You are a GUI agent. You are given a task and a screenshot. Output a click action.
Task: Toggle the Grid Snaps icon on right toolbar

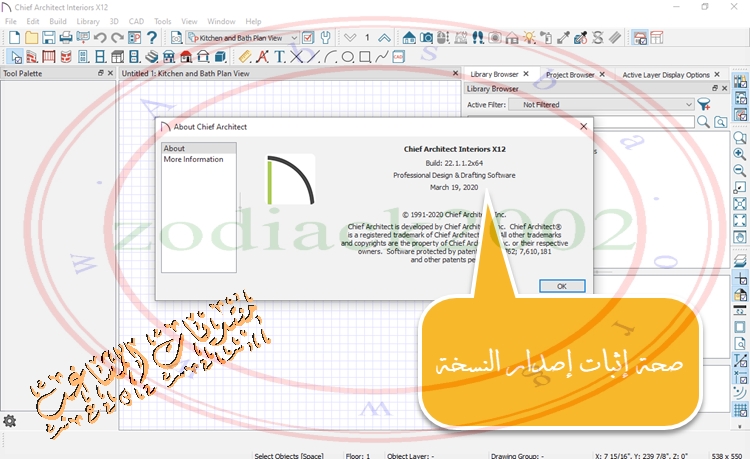(739, 410)
